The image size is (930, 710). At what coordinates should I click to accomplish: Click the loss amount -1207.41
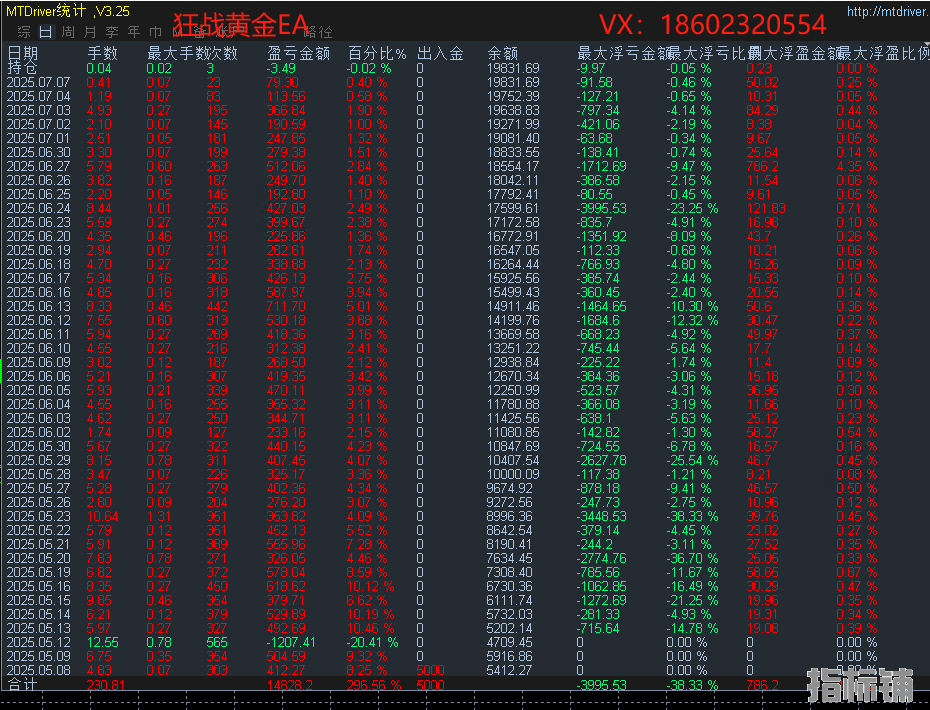point(291,642)
